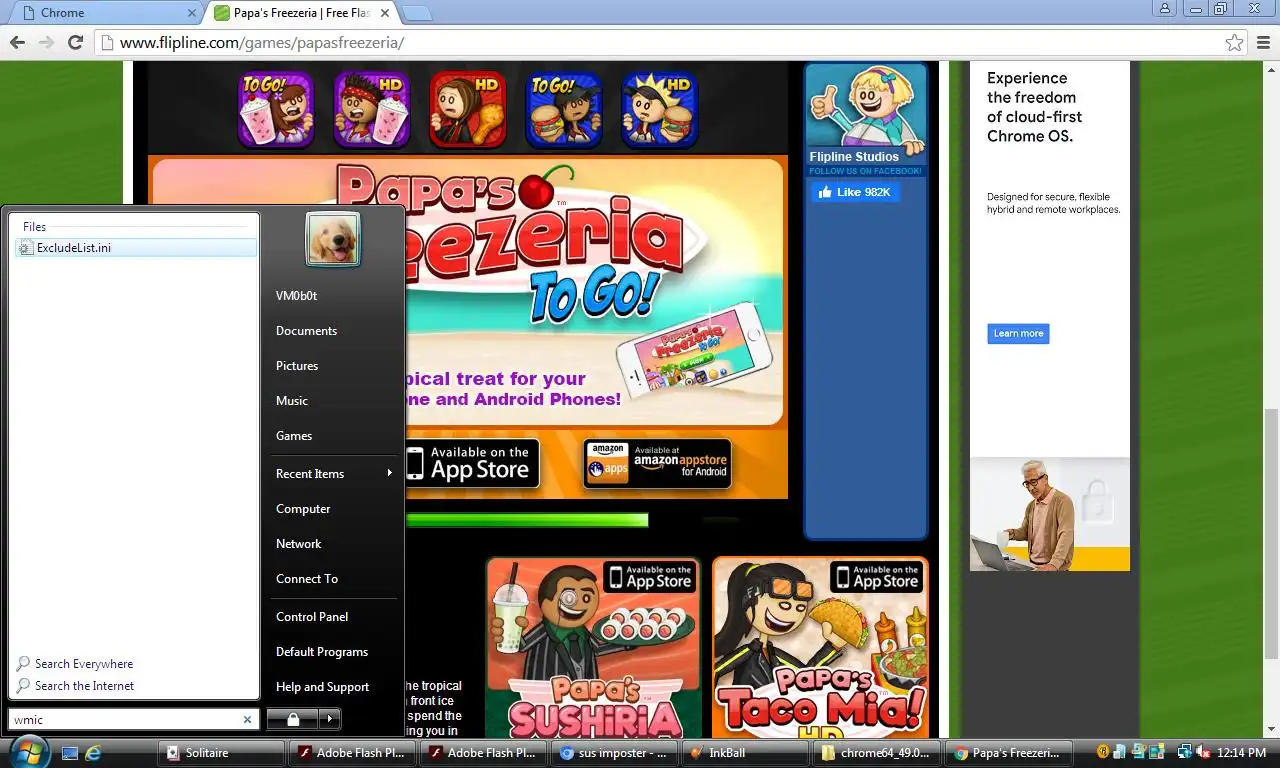Open the Papa's Taco Mia HD thumbnail
Viewport: 1280px width, 768px height.
[x=820, y=648]
